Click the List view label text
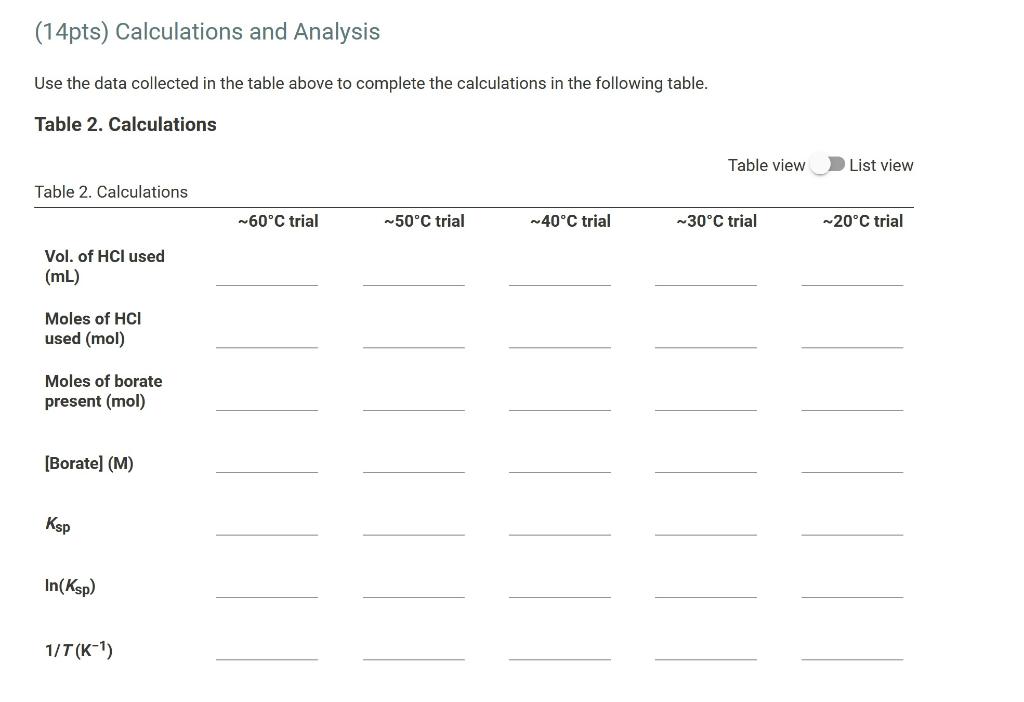1024x702 pixels. [881, 165]
